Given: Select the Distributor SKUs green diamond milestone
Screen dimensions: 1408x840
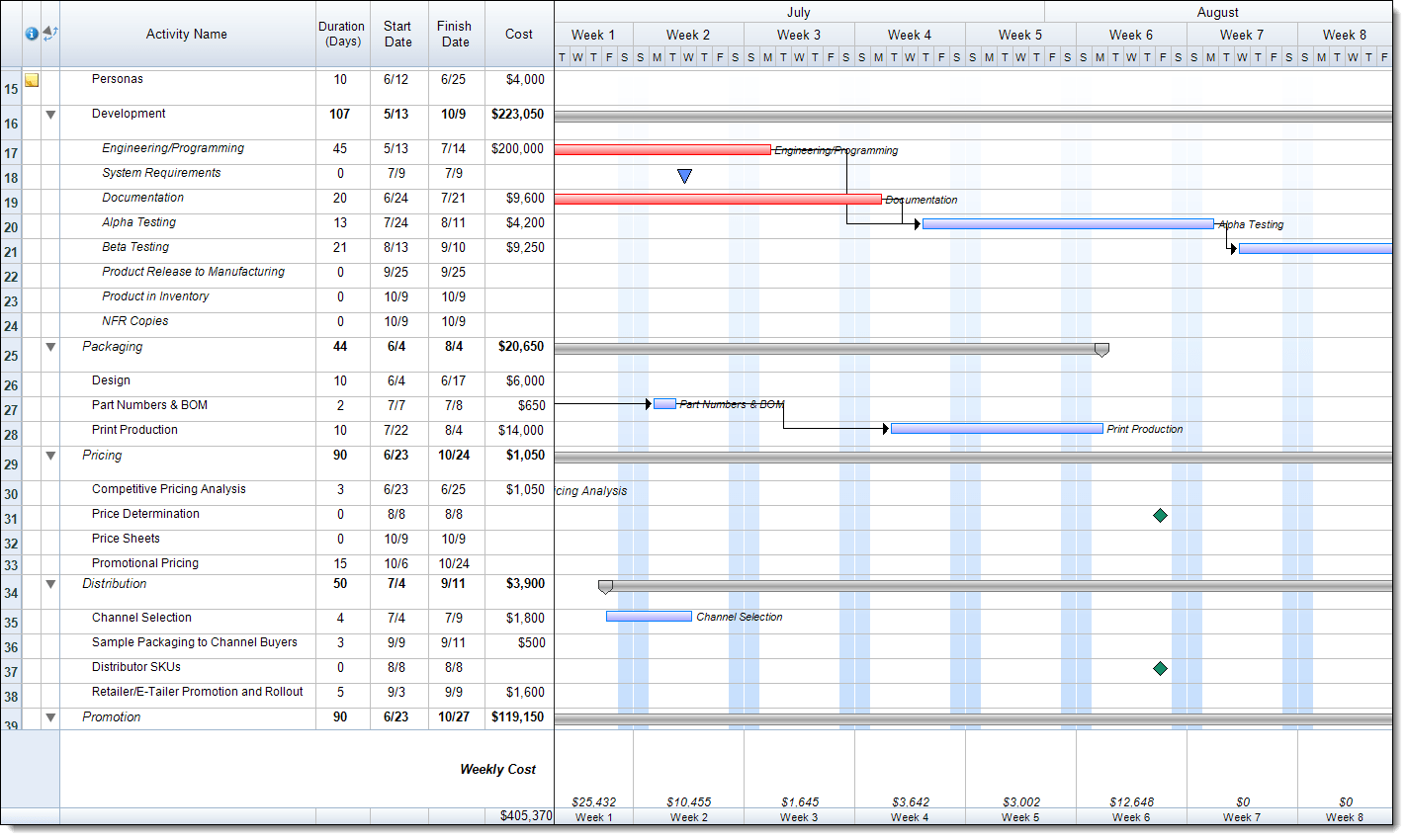Looking at the screenshot, I should click(x=1161, y=668).
